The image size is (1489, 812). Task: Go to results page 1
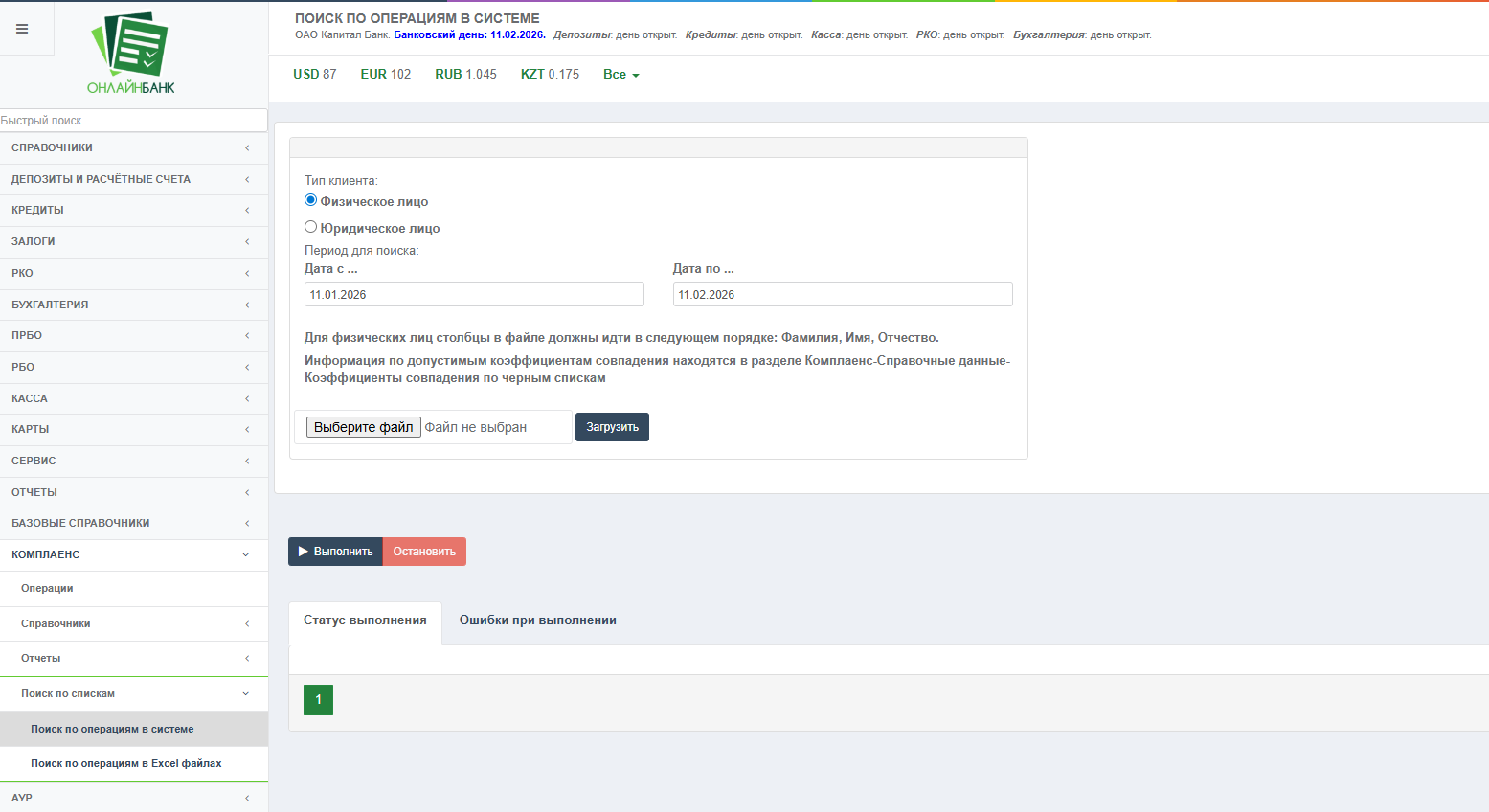(x=318, y=700)
